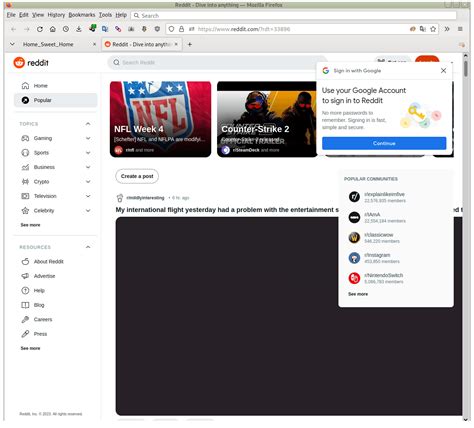This screenshot has width=474, height=428.
Task: Open the Careers link
Action: [x=43, y=319]
